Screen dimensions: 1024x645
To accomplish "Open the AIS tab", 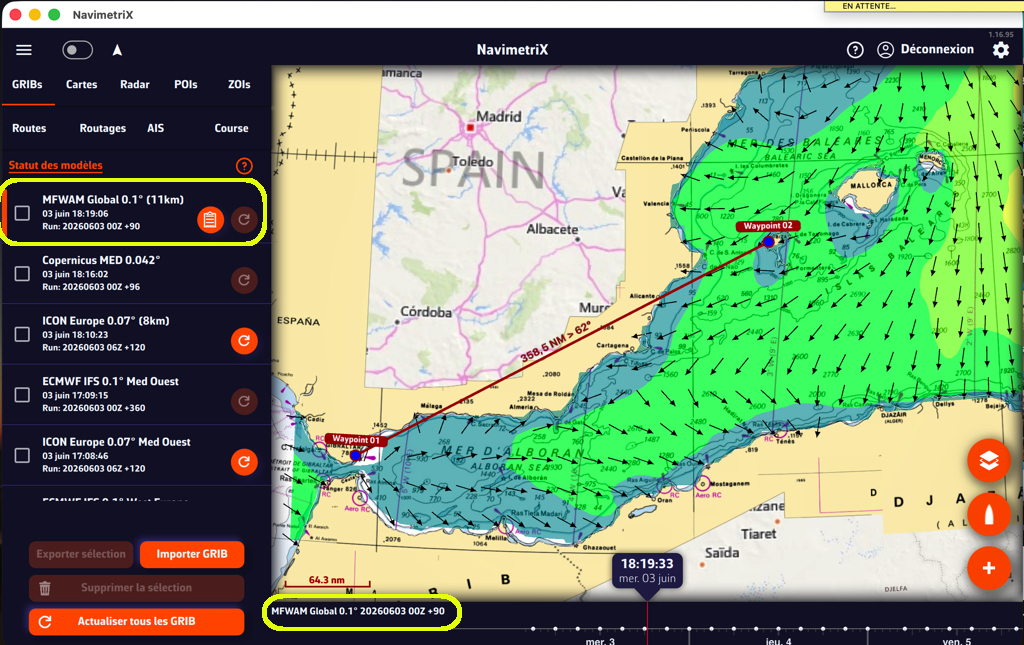I will (x=155, y=128).
